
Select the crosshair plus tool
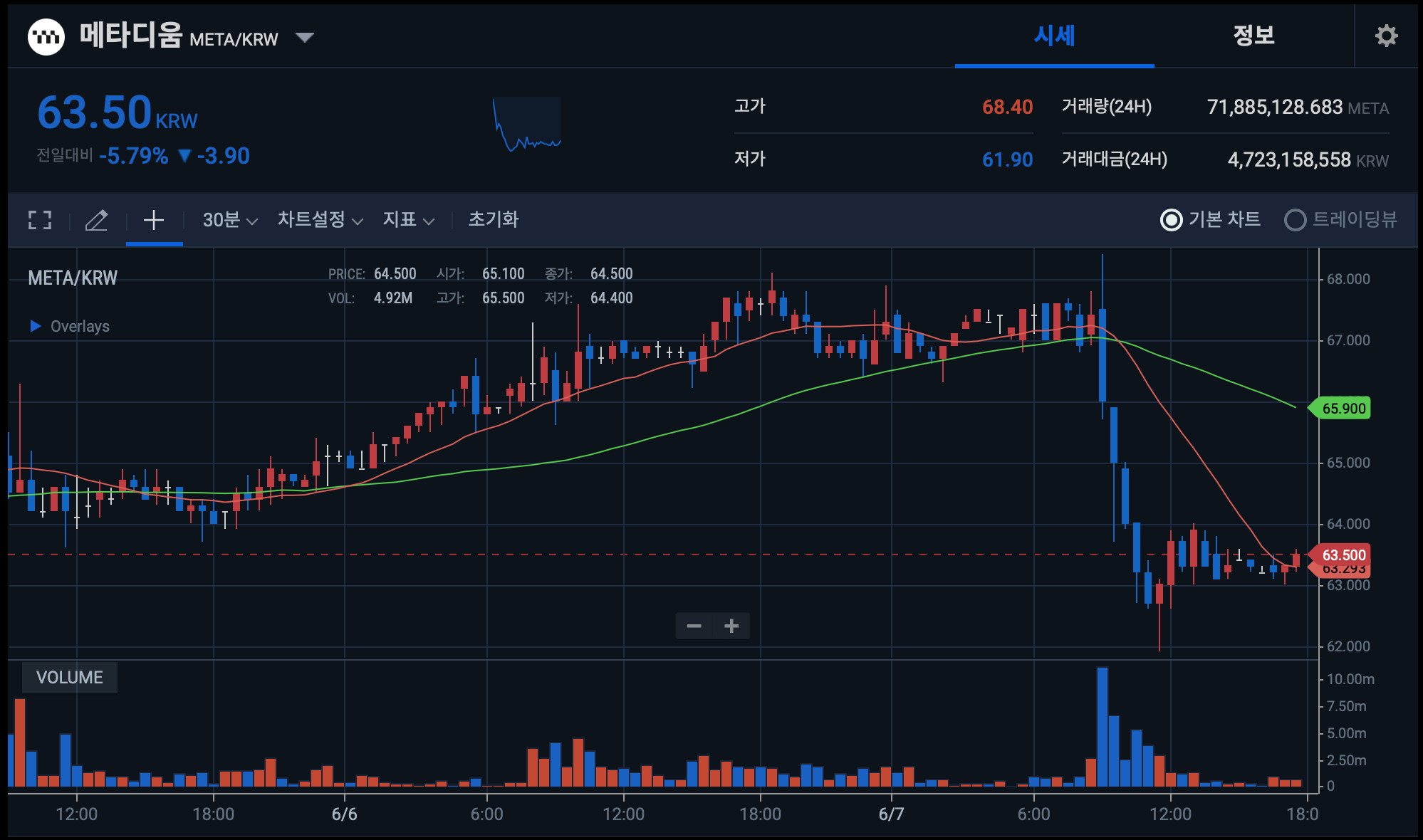tap(154, 220)
